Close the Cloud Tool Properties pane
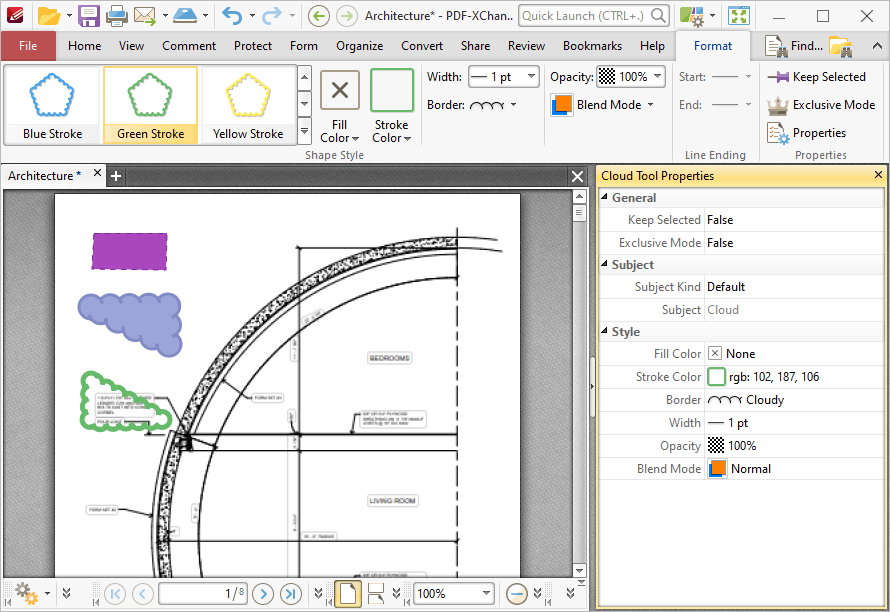The width and height of the screenshot is (890, 612). click(x=878, y=175)
